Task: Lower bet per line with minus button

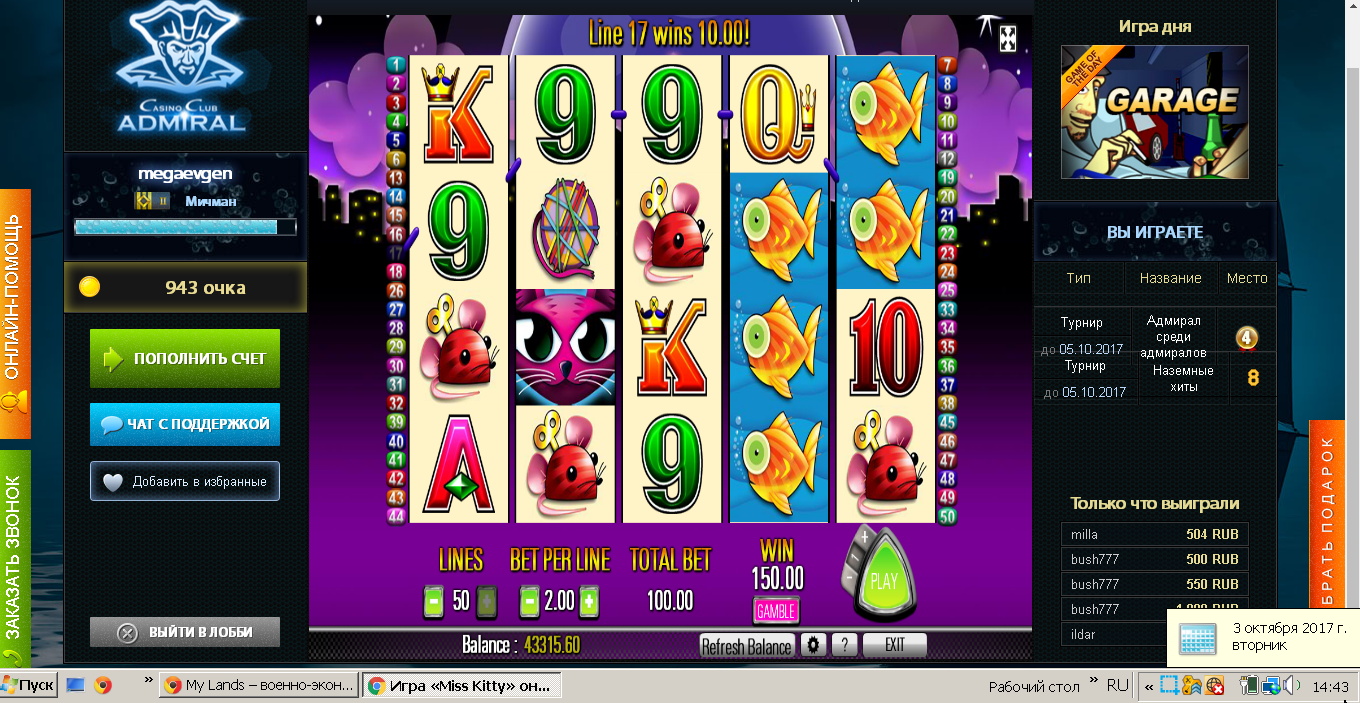Action: pos(530,601)
